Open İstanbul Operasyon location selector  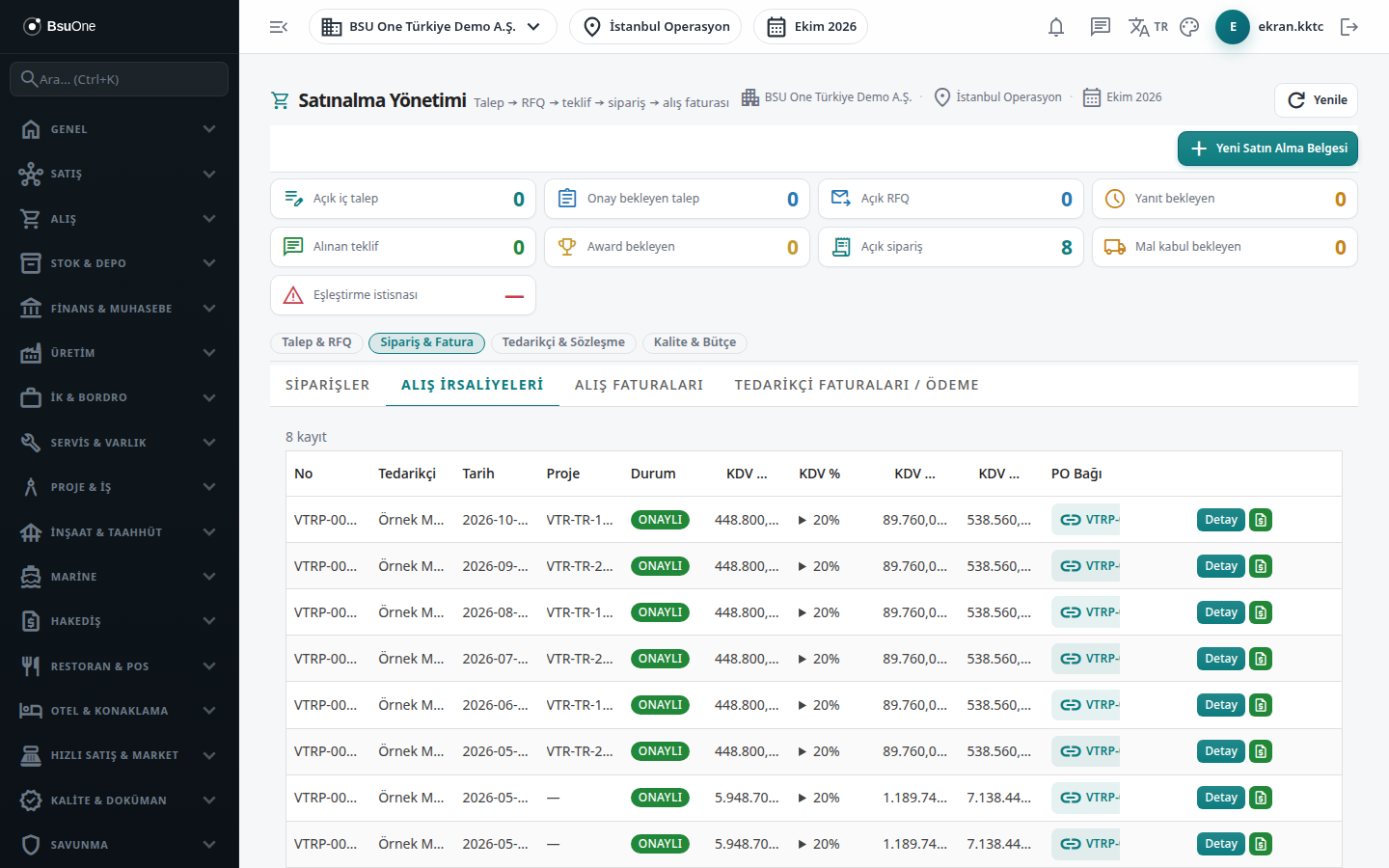click(656, 27)
